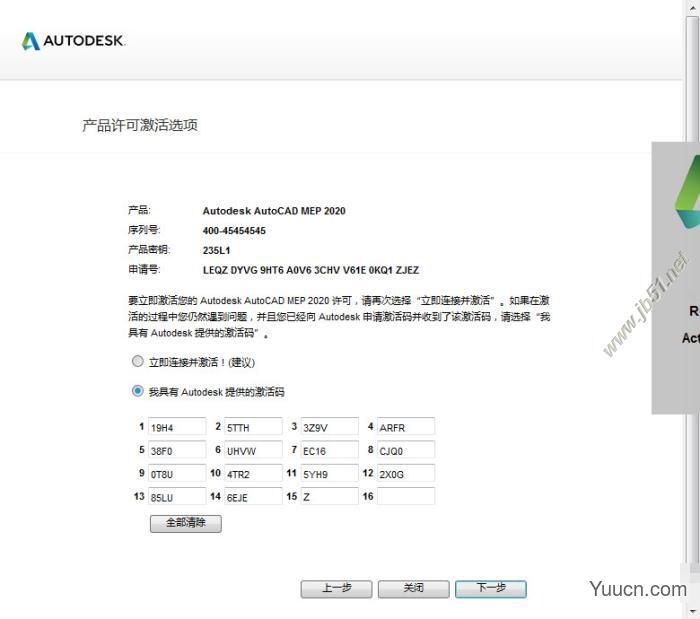Click activation code field 13 containing 85LU
This screenshot has width=700, height=619.
coord(177,496)
